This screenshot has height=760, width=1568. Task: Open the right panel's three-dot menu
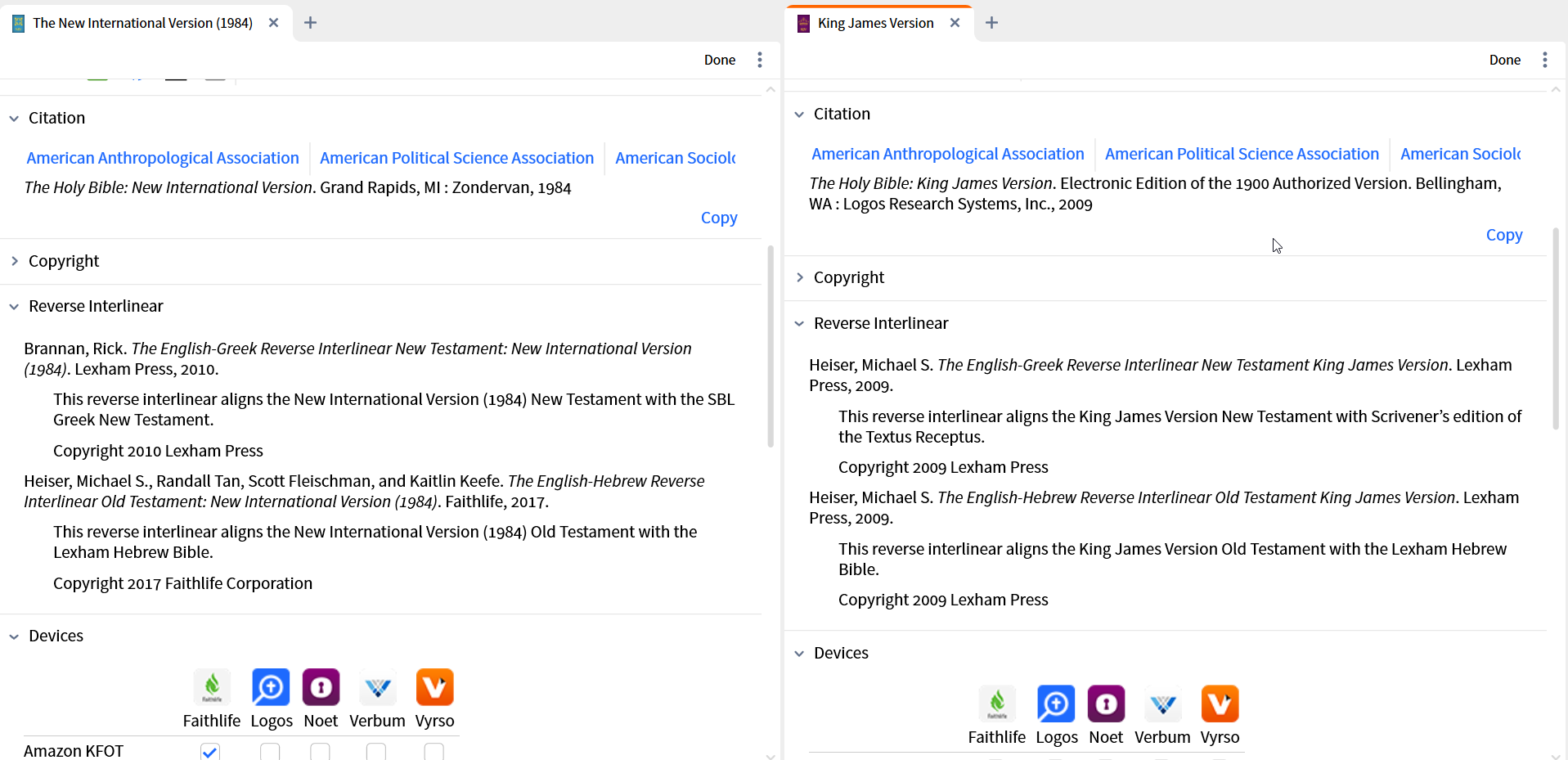pyautogui.click(x=1545, y=60)
